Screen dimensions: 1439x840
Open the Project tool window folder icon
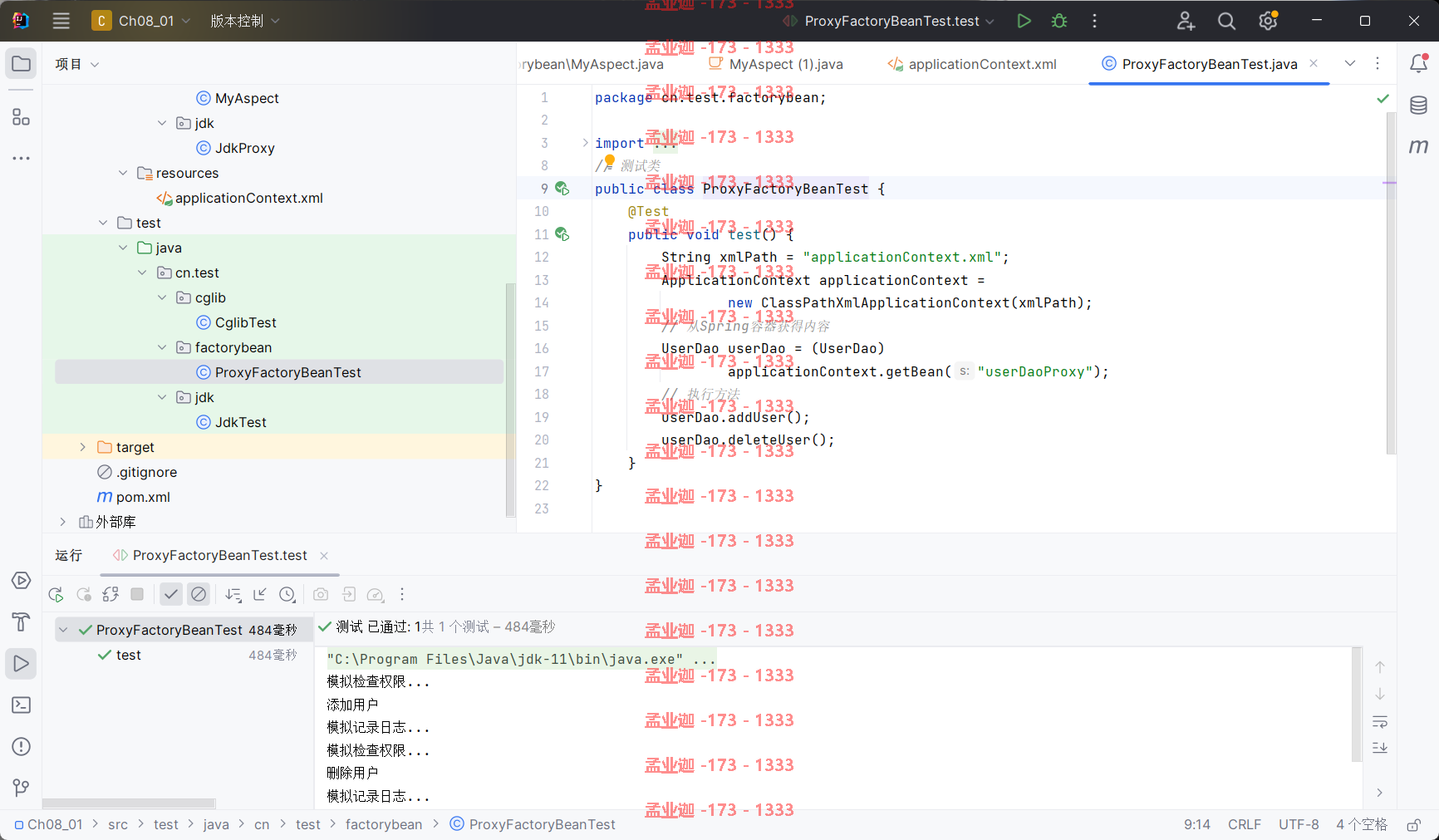click(x=21, y=64)
